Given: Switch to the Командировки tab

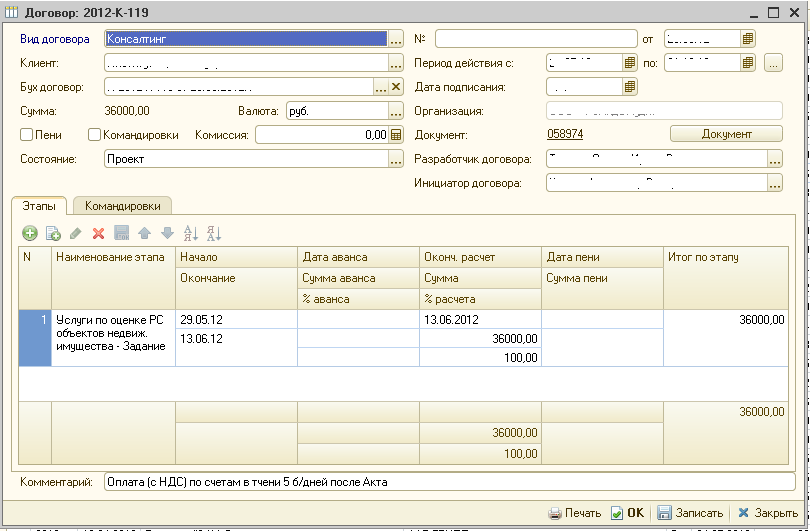Looking at the screenshot, I should [122, 206].
